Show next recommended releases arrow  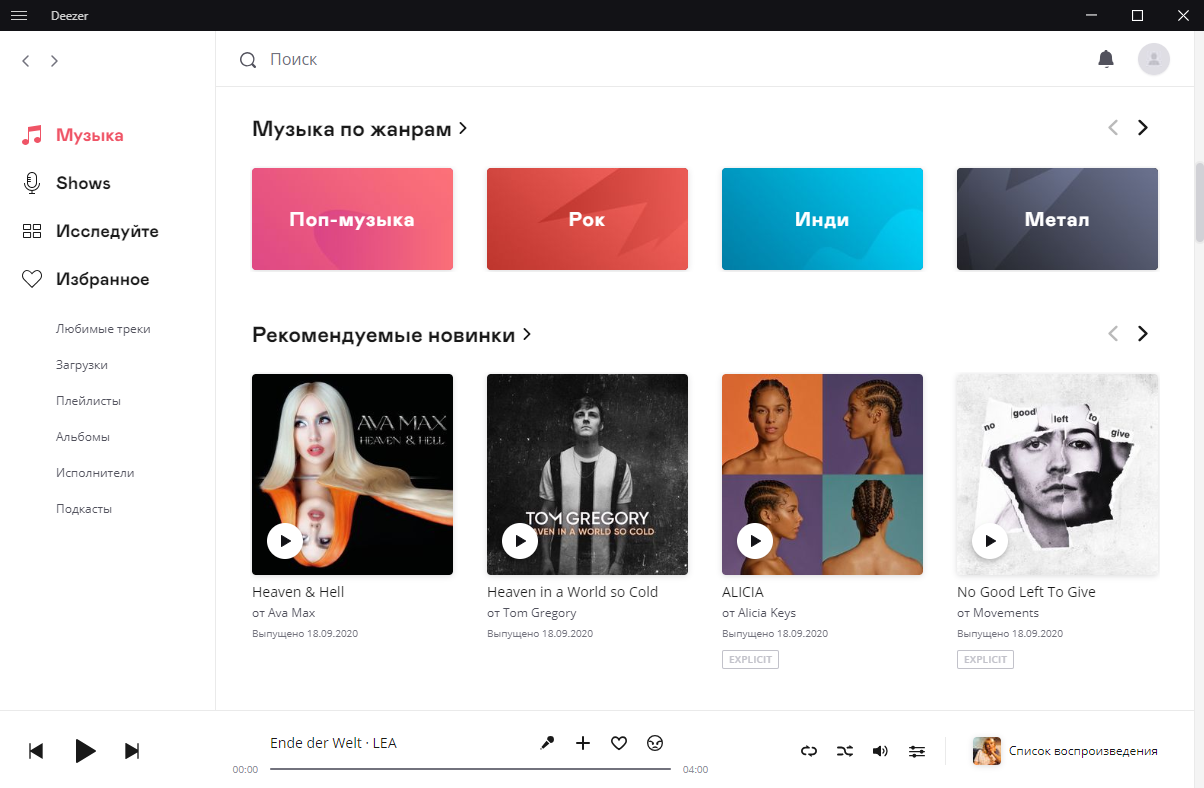(1143, 334)
